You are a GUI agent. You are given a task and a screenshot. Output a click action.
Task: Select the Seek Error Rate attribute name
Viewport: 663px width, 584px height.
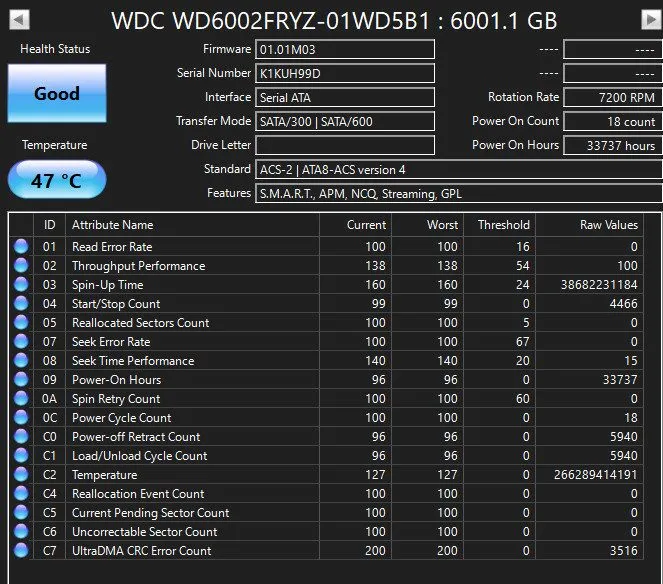(111, 342)
